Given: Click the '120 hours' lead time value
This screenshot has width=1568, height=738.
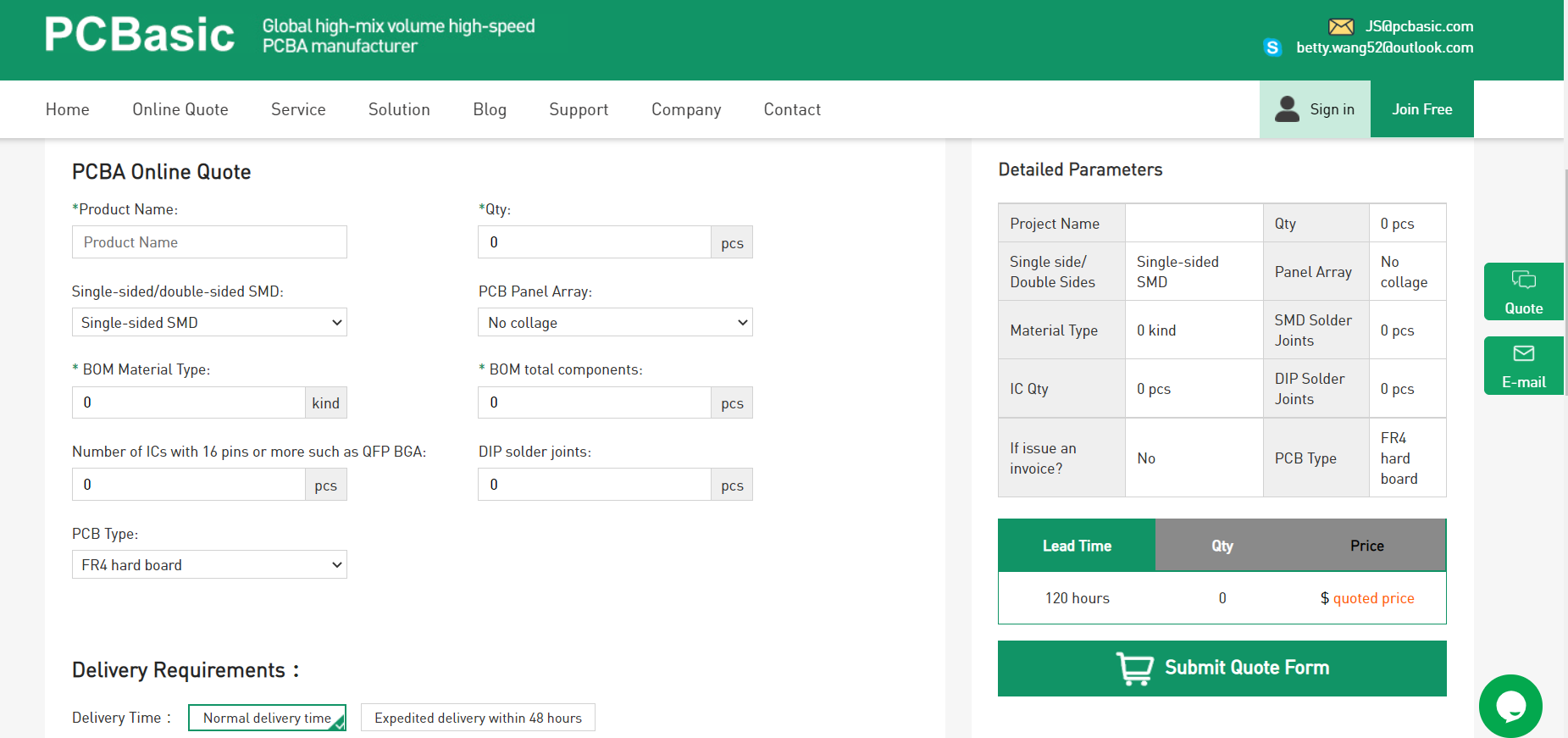Looking at the screenshot, I should point(1077,598).
